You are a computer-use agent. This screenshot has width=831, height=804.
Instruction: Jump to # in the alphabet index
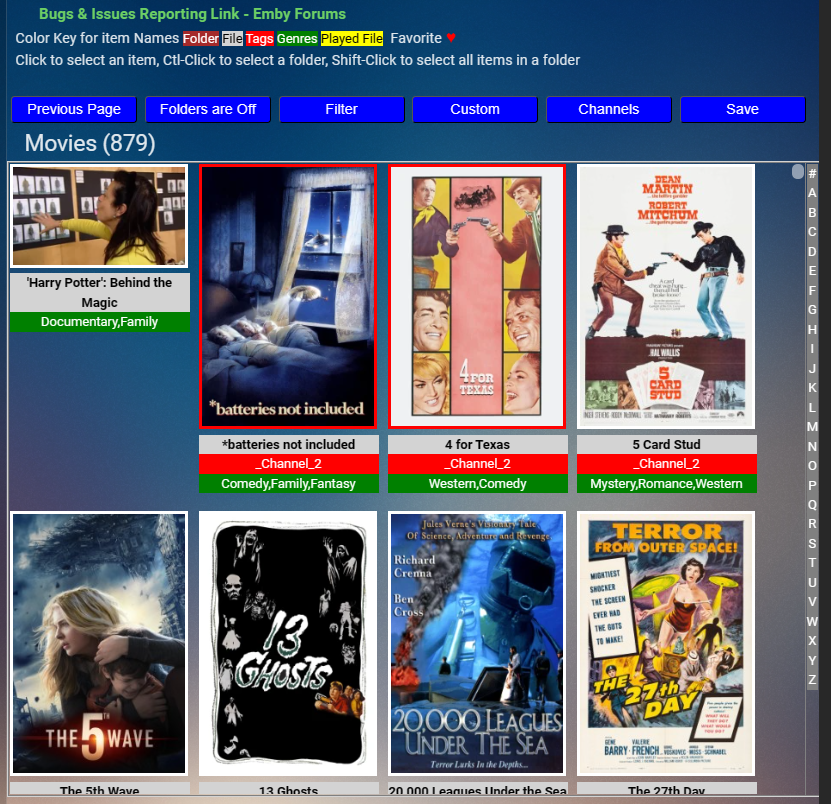pyautogui.click(x=812, y=173)
